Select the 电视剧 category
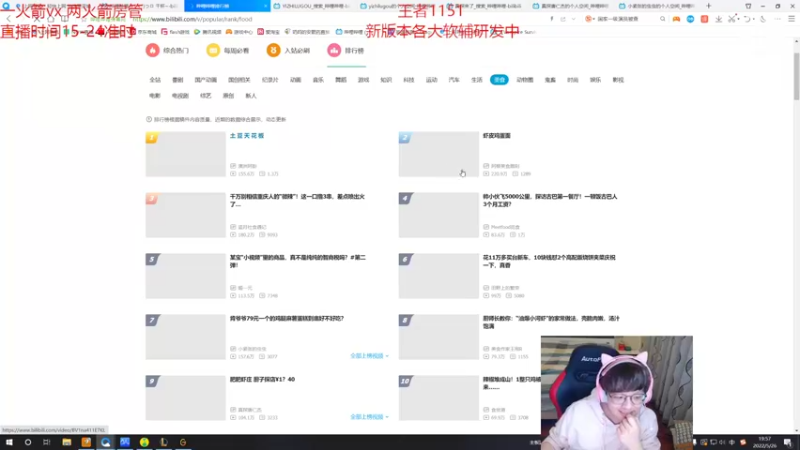The image size is (800, 450). tap(180, 96)
